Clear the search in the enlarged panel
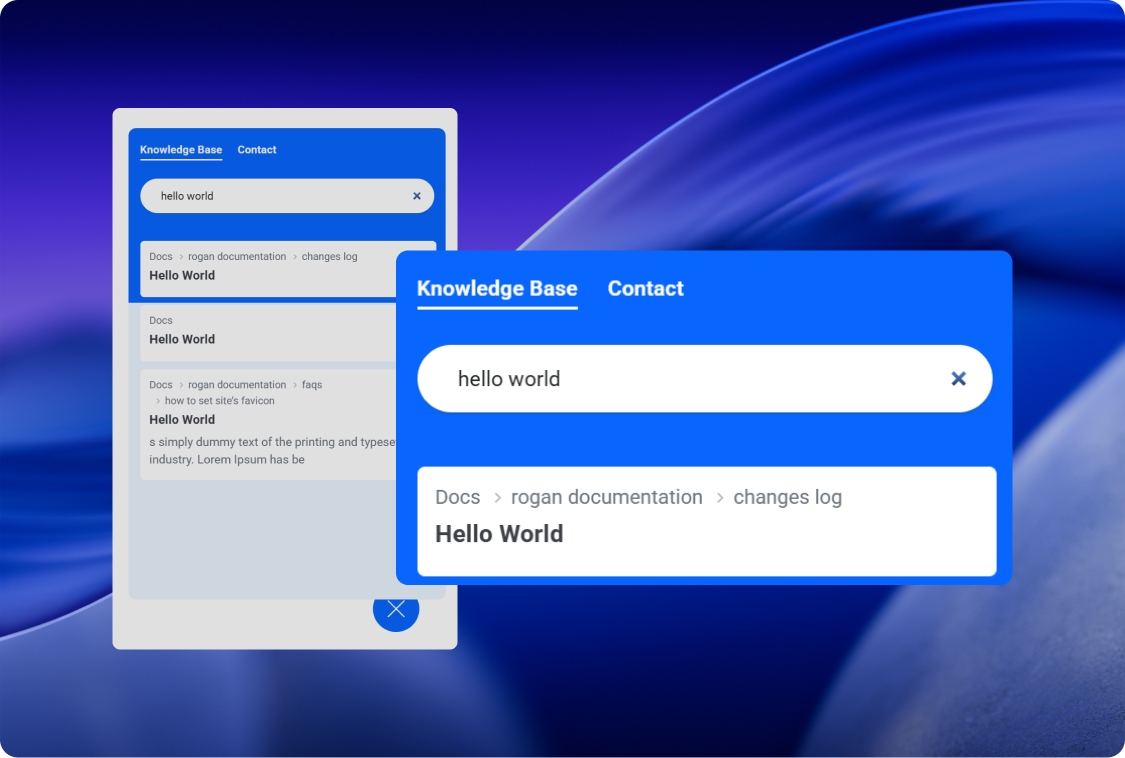The image size is (1125, 758). (x=958, y=379)
